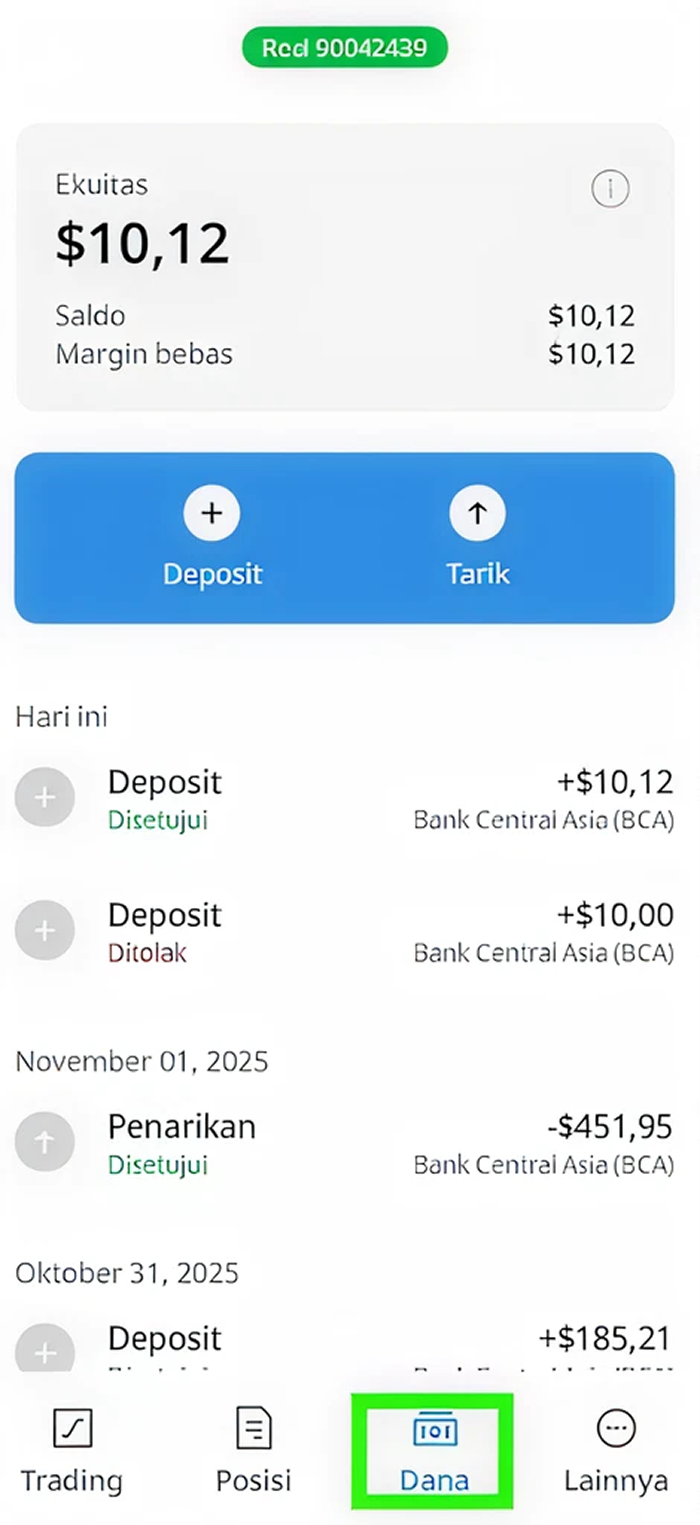Select the Dana wallet icon
Screen dimensions: 700x1525
434,1430
